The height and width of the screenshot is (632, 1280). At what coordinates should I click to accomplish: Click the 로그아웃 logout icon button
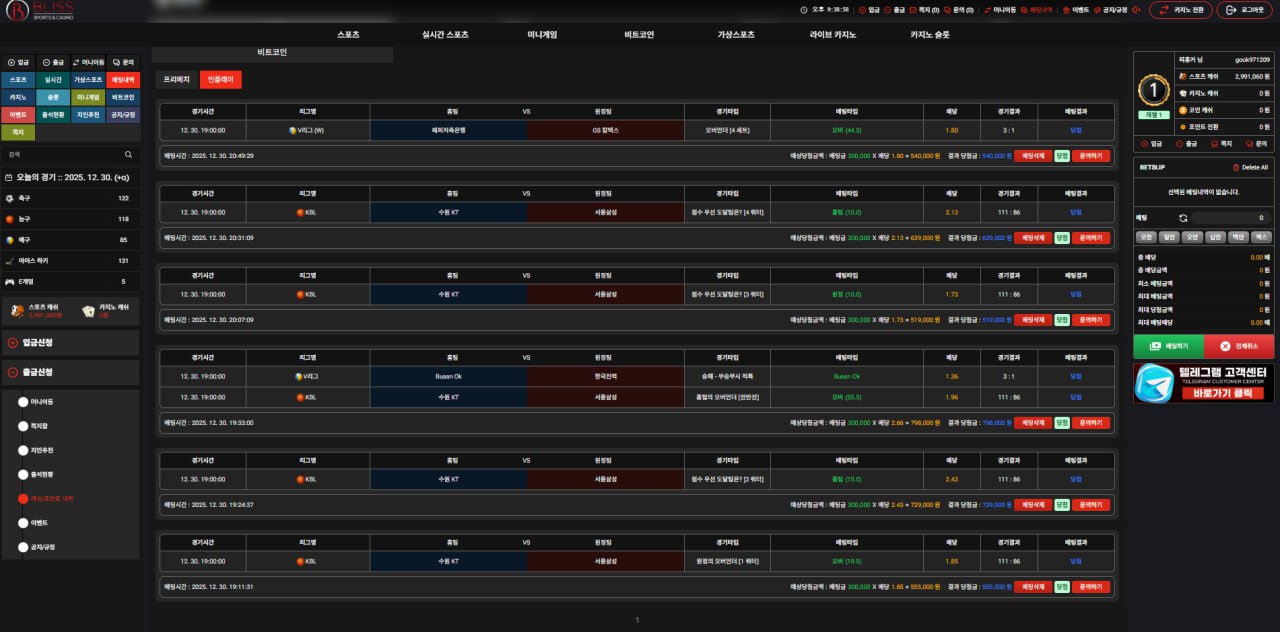coord(1244,10)
